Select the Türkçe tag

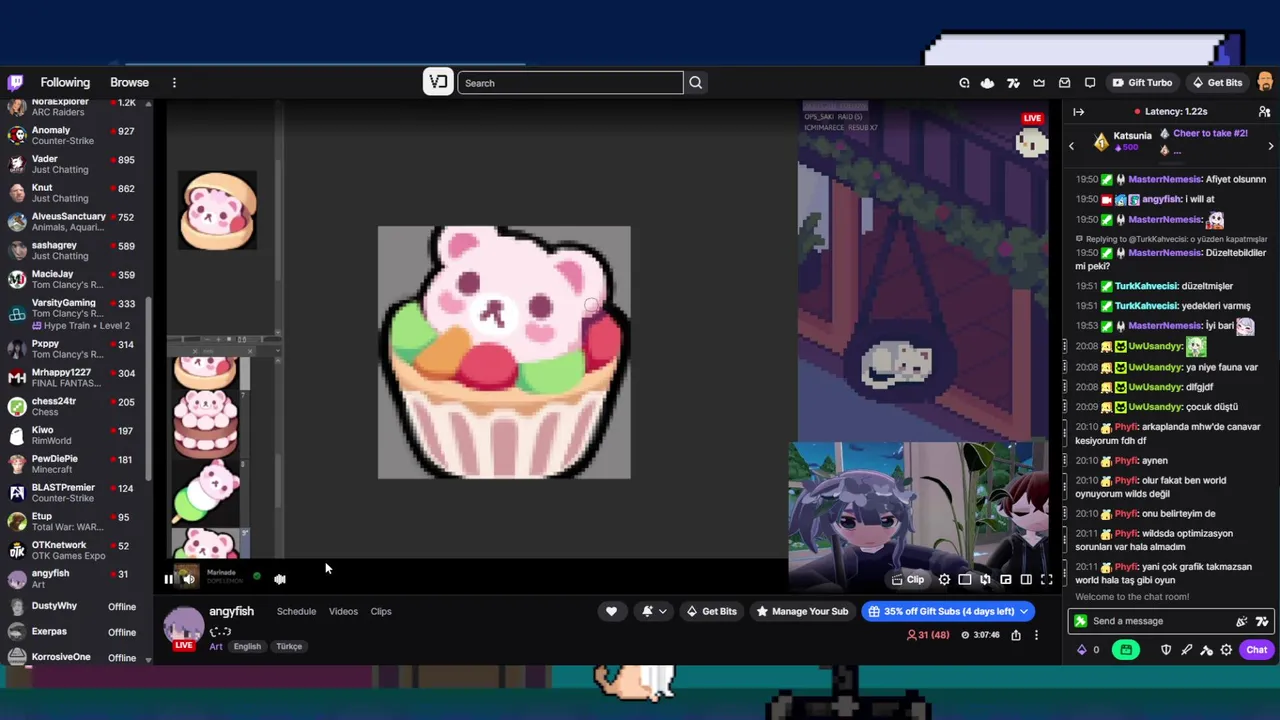coord(289,646)
